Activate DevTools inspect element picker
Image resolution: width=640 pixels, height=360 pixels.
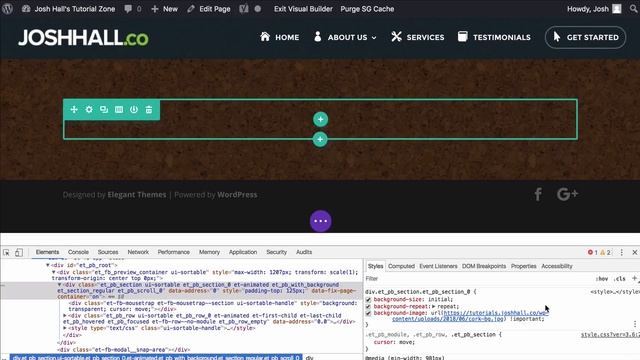point(7,252)
